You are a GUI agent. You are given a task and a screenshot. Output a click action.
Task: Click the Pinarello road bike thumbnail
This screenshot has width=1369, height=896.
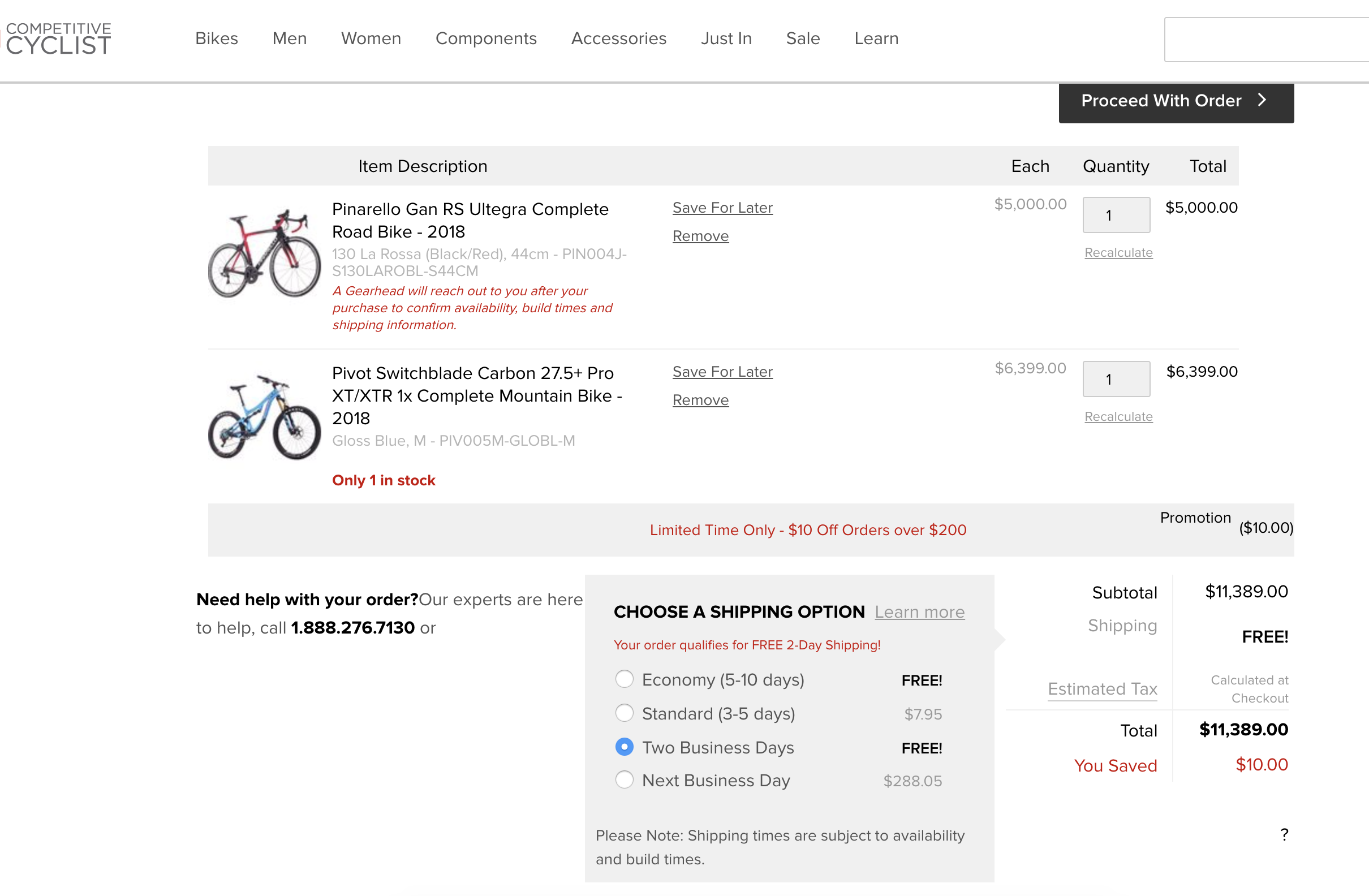[264, 253]
